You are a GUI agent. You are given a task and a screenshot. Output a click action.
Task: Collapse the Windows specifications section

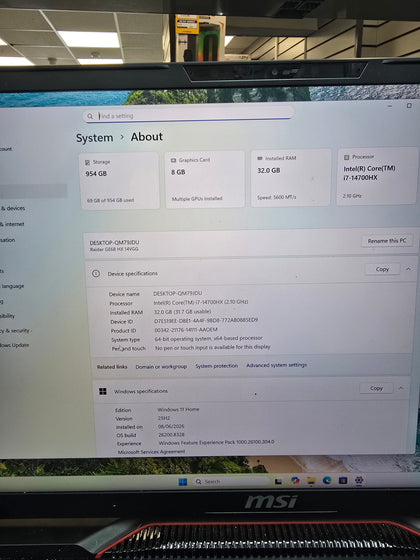click(401, 388)
